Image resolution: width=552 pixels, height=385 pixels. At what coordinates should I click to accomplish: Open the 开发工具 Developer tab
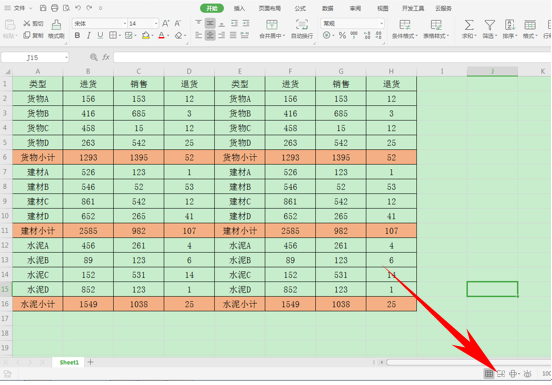click(413, 8)
